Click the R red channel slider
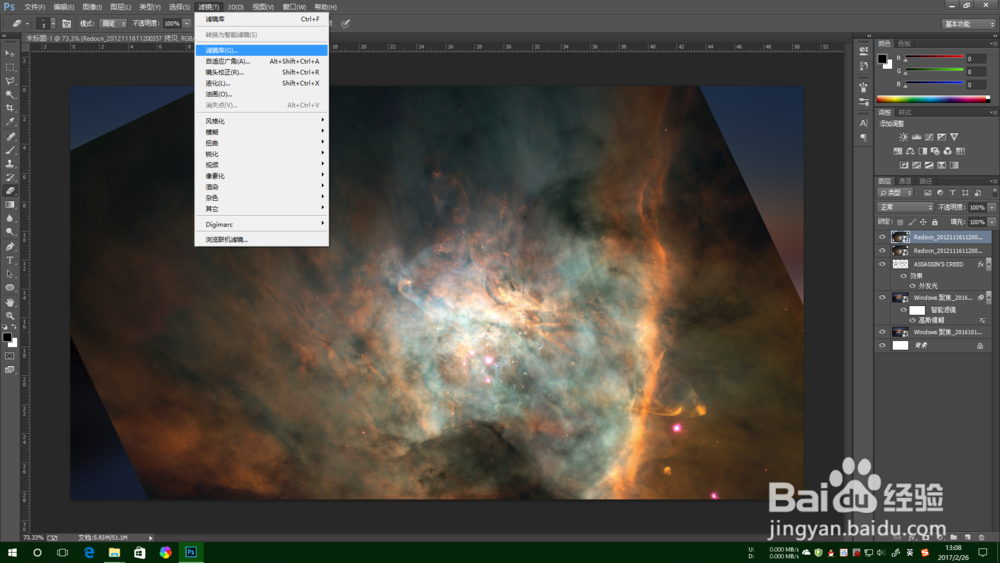The width and height of the screenshot is (1000, 563). pyautogui.click(x=934, y=58)
